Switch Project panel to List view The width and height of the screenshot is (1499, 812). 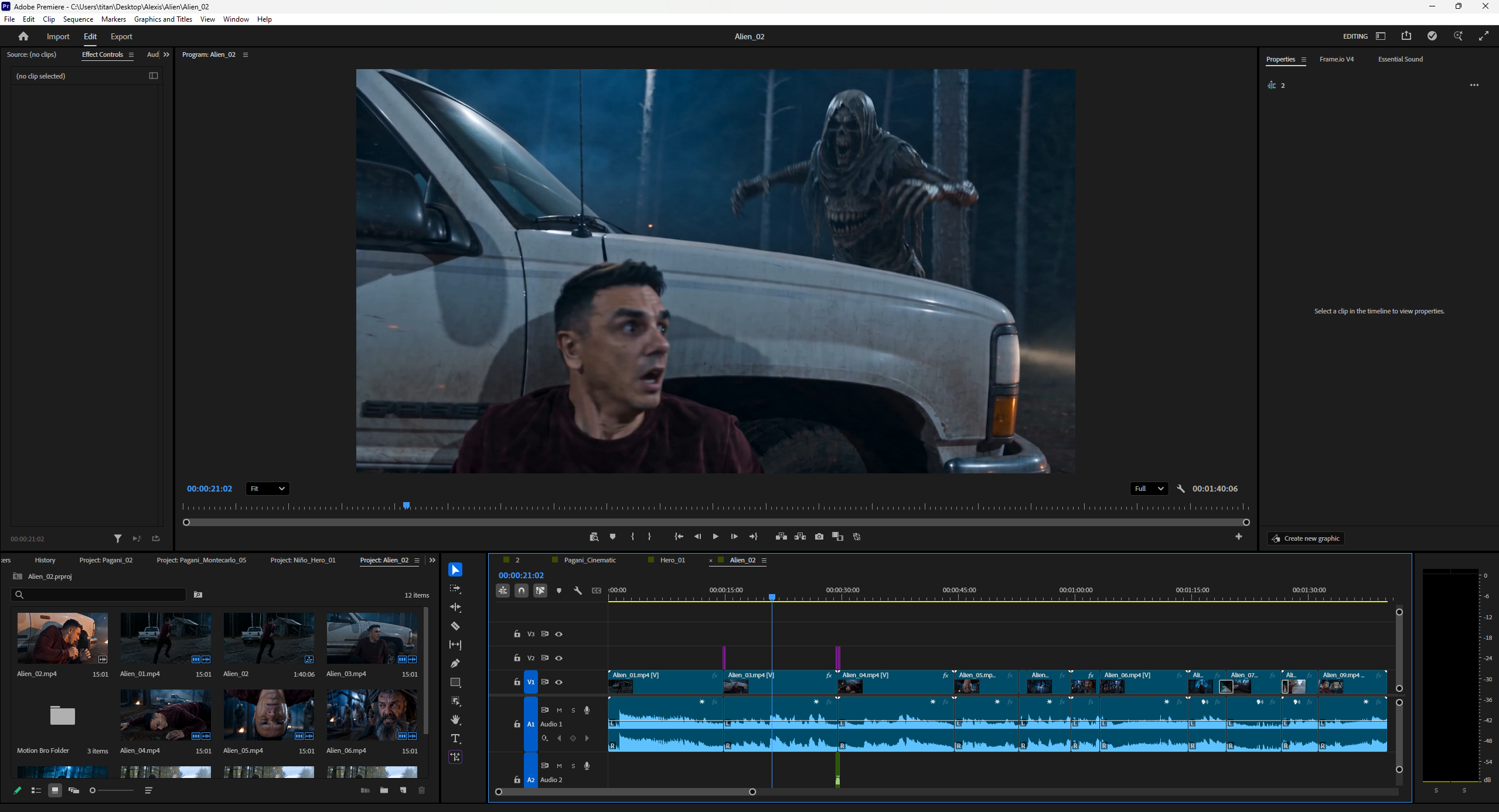(36, 790)
